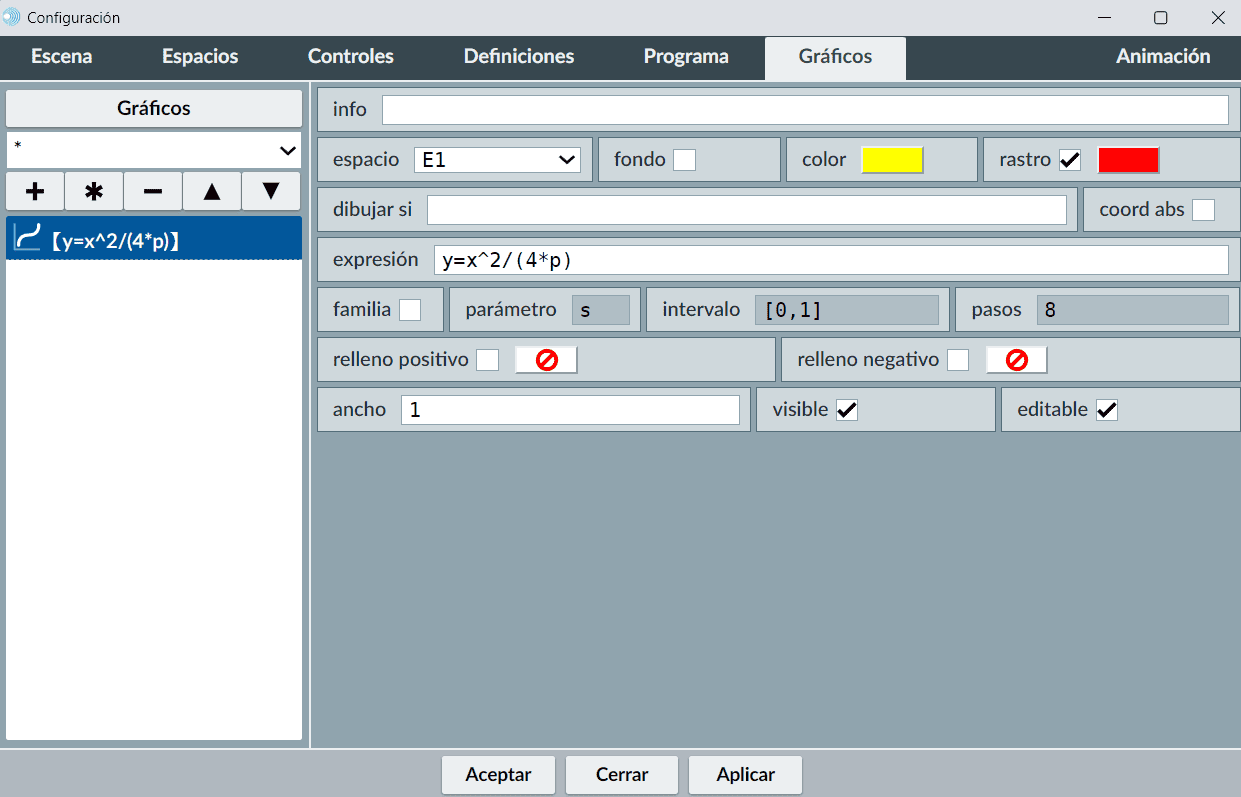
Task: Open the yellow color swatch
Action: tap(892, 160)
